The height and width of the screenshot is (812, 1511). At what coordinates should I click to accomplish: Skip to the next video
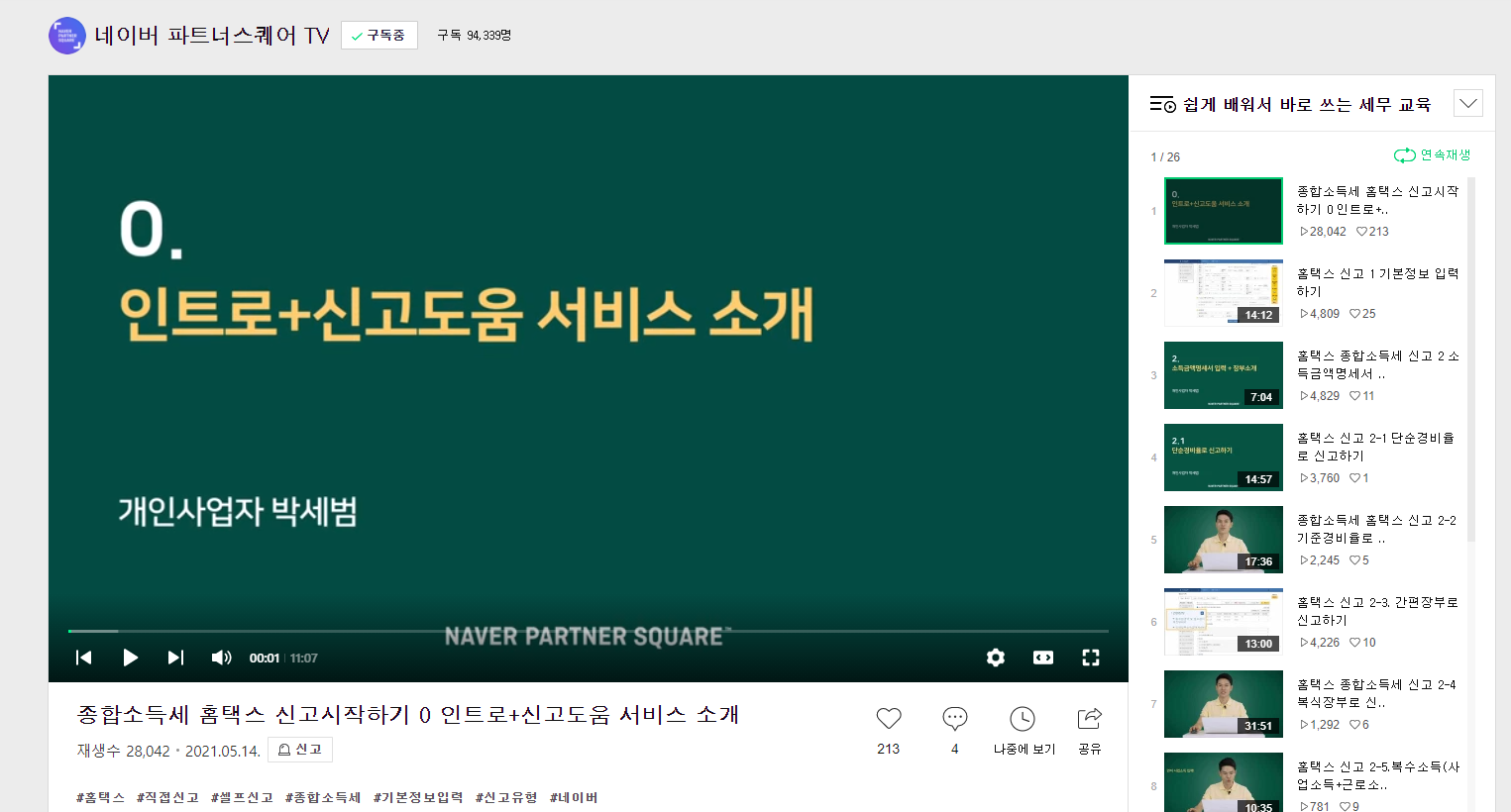point(175,658)
